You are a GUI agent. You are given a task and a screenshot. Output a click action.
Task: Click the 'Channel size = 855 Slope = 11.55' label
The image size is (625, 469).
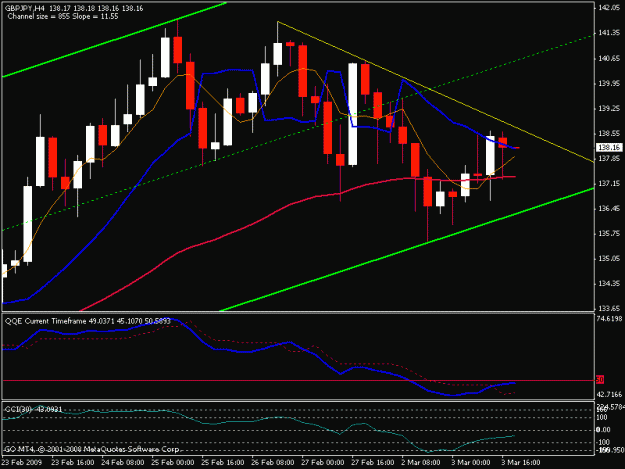pyautogui.click(x=63, y=16)
